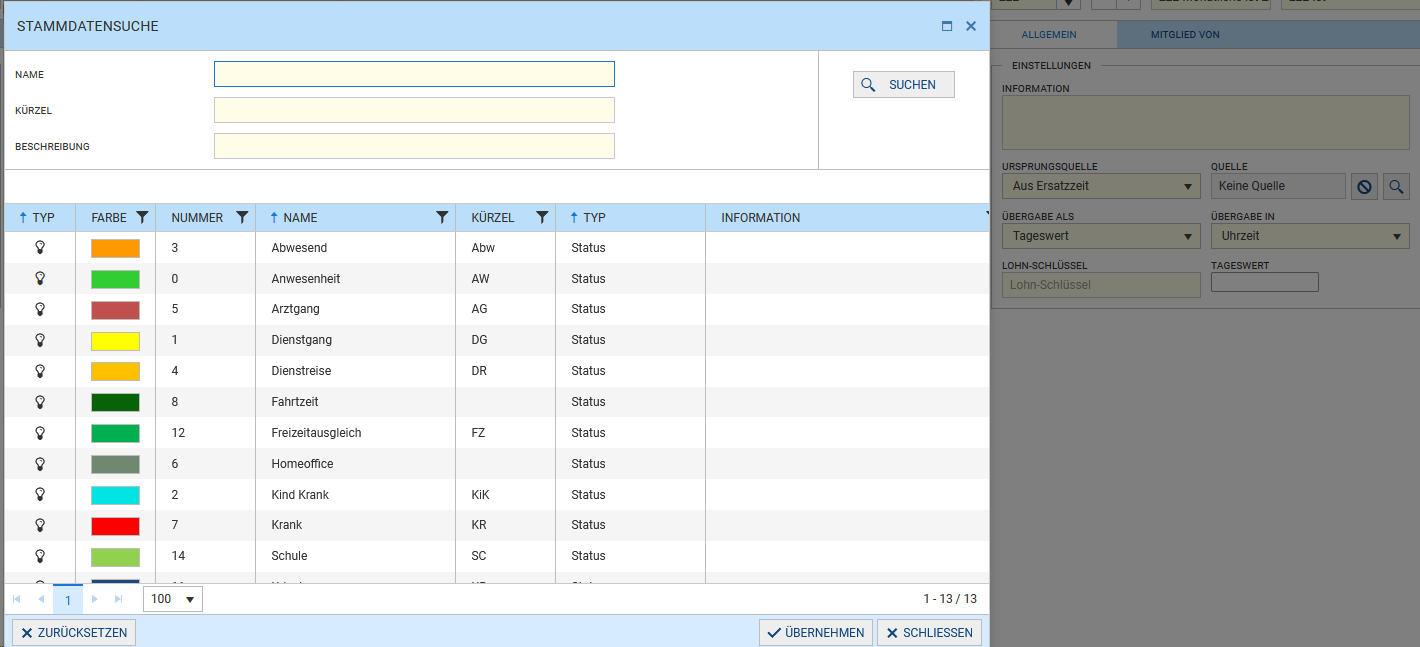Viewport: 1420px width, 647px height.
Task: Click the lightbulb icon in Fahrtzeit row
Action: point(40,402)
